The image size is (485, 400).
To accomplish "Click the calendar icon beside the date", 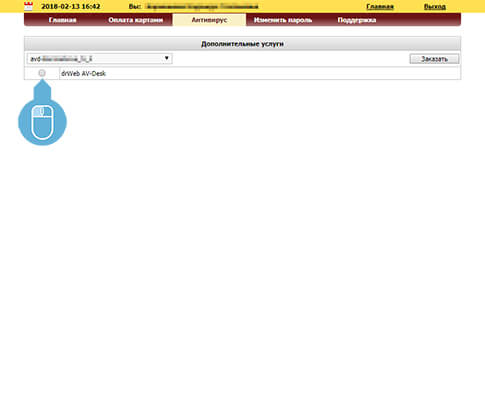I will [x=28, y=6].
